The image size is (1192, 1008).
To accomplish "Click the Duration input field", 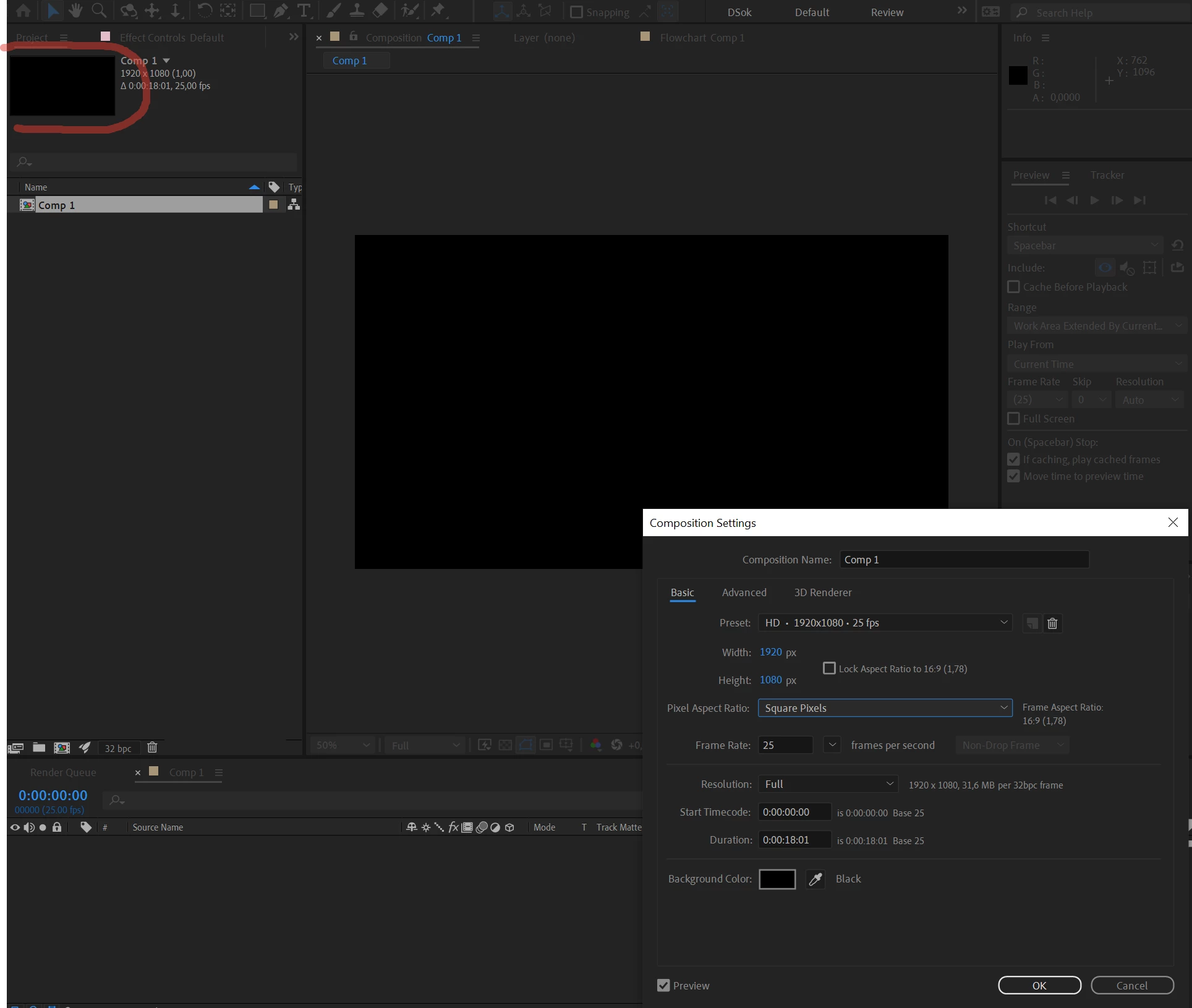I will click(x=794, y=840).
